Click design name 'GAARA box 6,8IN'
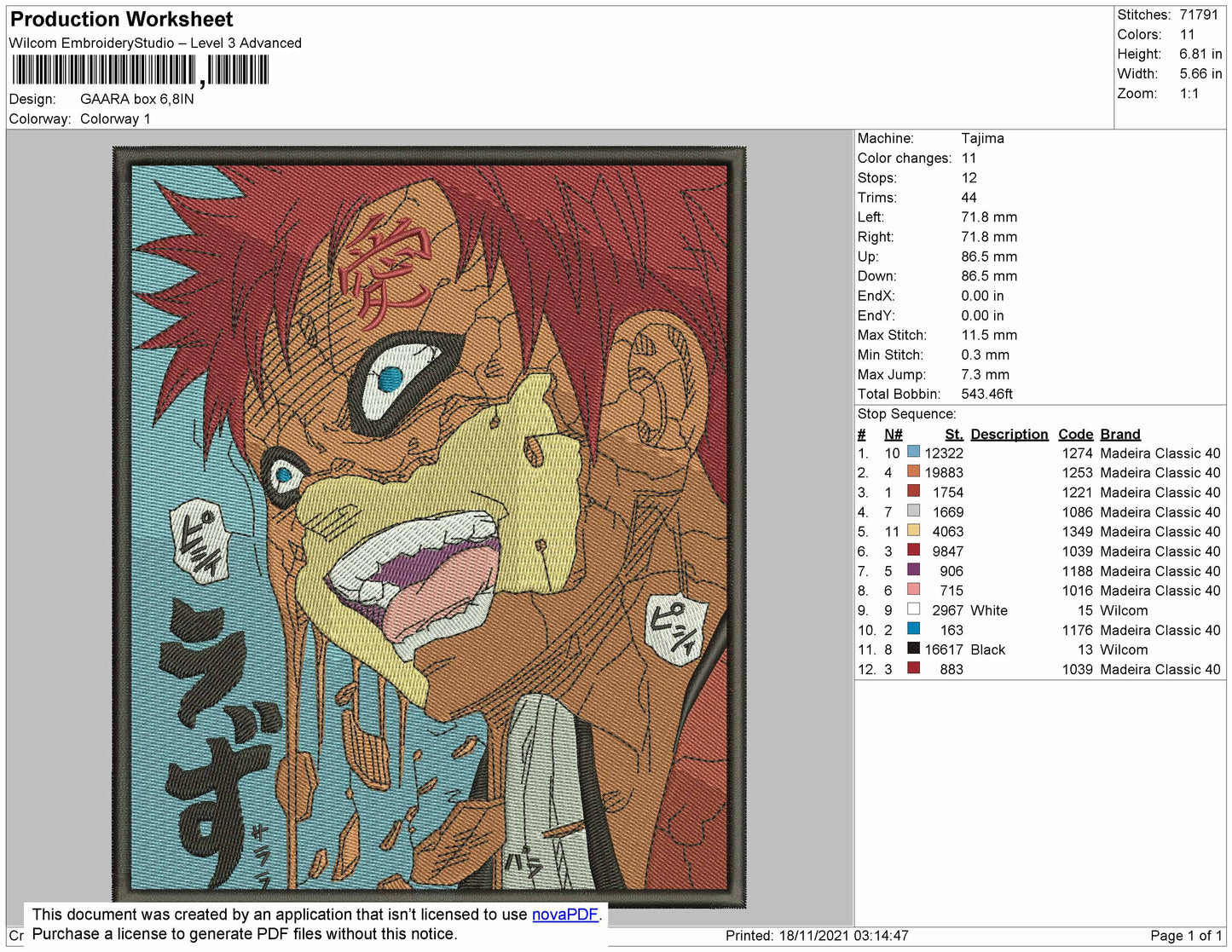 click(x=137, y=99)
